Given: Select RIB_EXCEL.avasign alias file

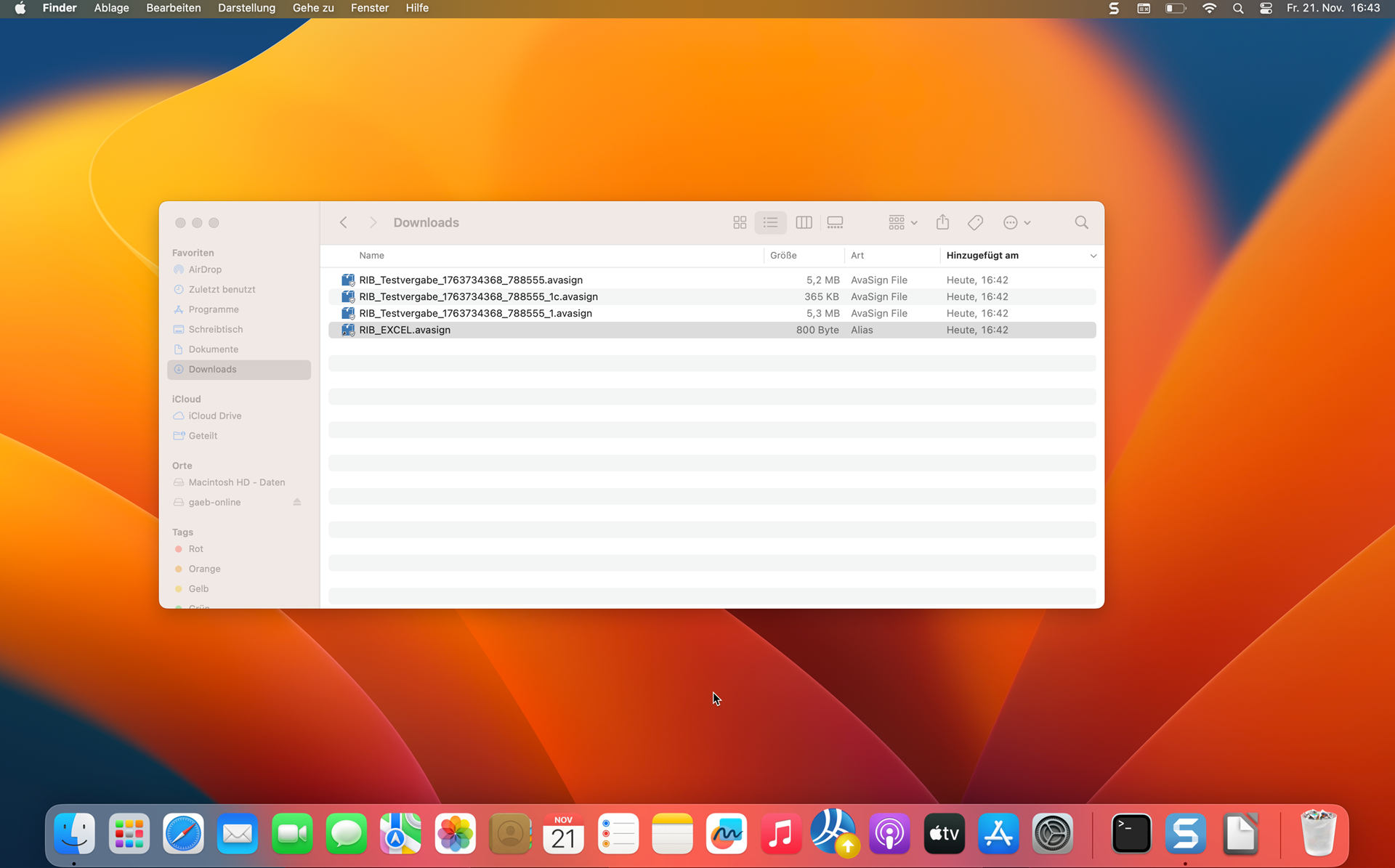Looking at the screenshot, I should tap(712, 330).
